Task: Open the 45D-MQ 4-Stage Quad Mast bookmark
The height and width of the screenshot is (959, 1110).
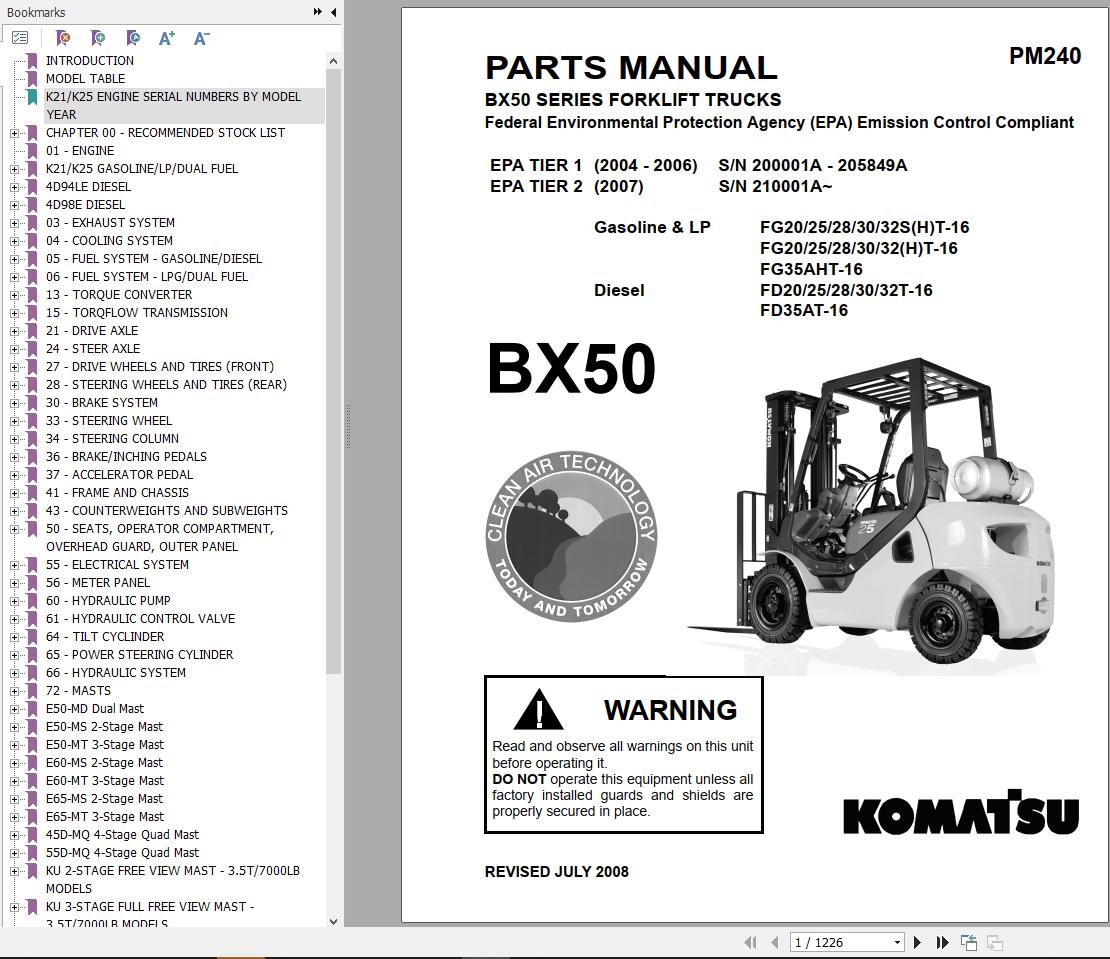Action: click(x=122, y=835)
